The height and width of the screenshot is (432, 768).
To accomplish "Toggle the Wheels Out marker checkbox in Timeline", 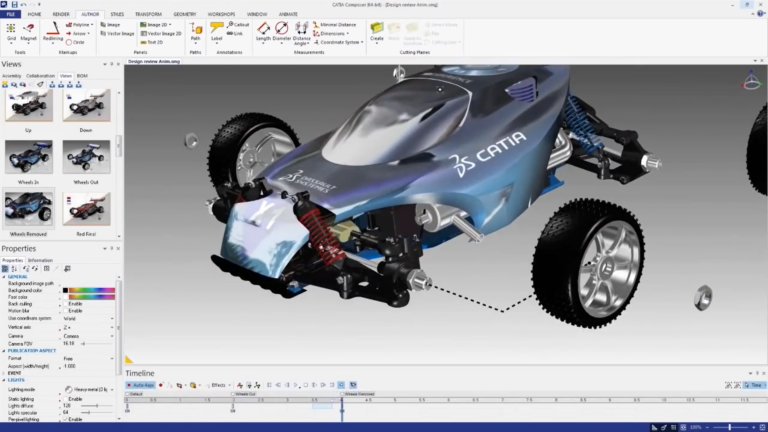I will pyautogui.click(x=233, y=394).
